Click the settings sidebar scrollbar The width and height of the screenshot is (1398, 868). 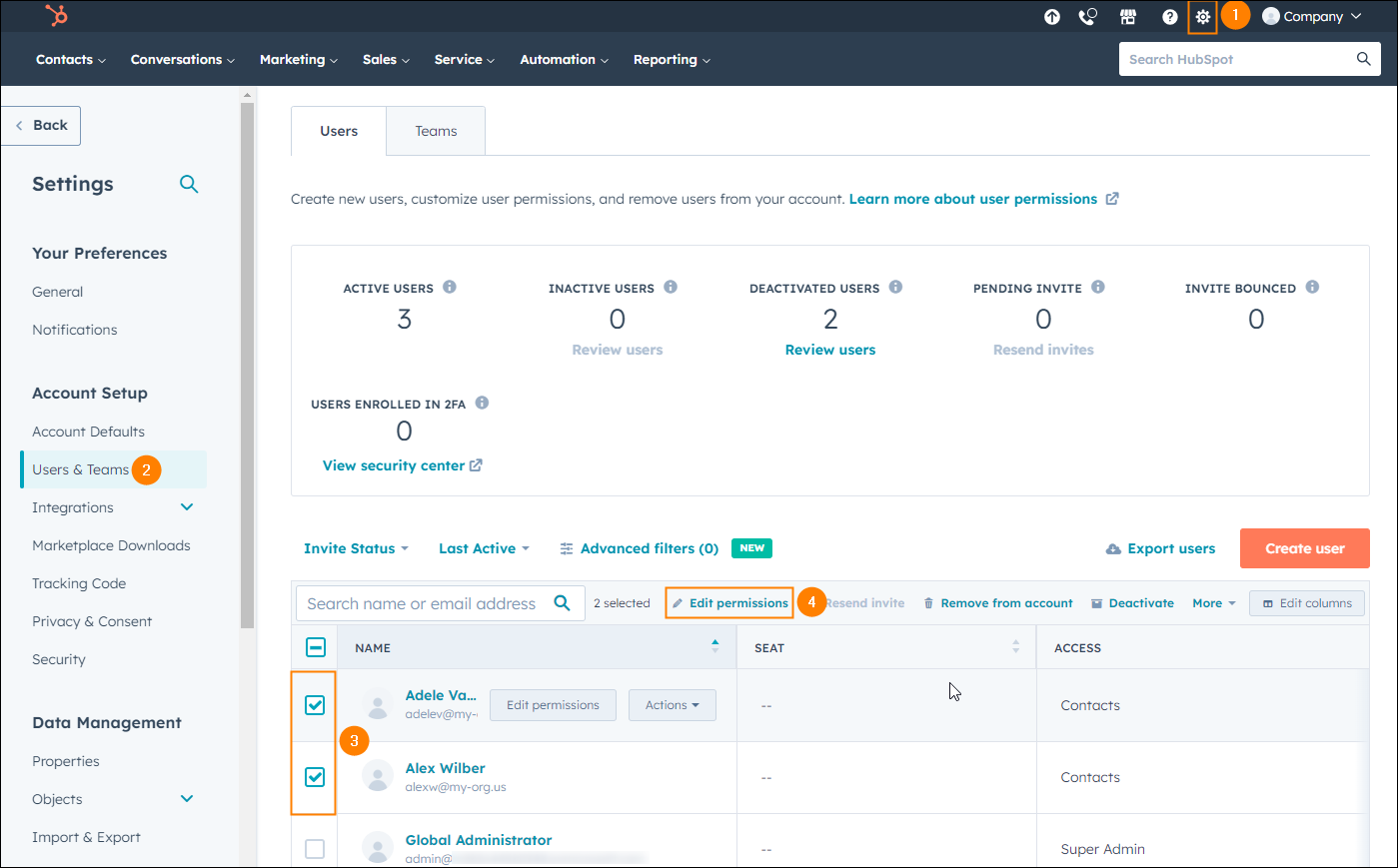click(247, 365)
